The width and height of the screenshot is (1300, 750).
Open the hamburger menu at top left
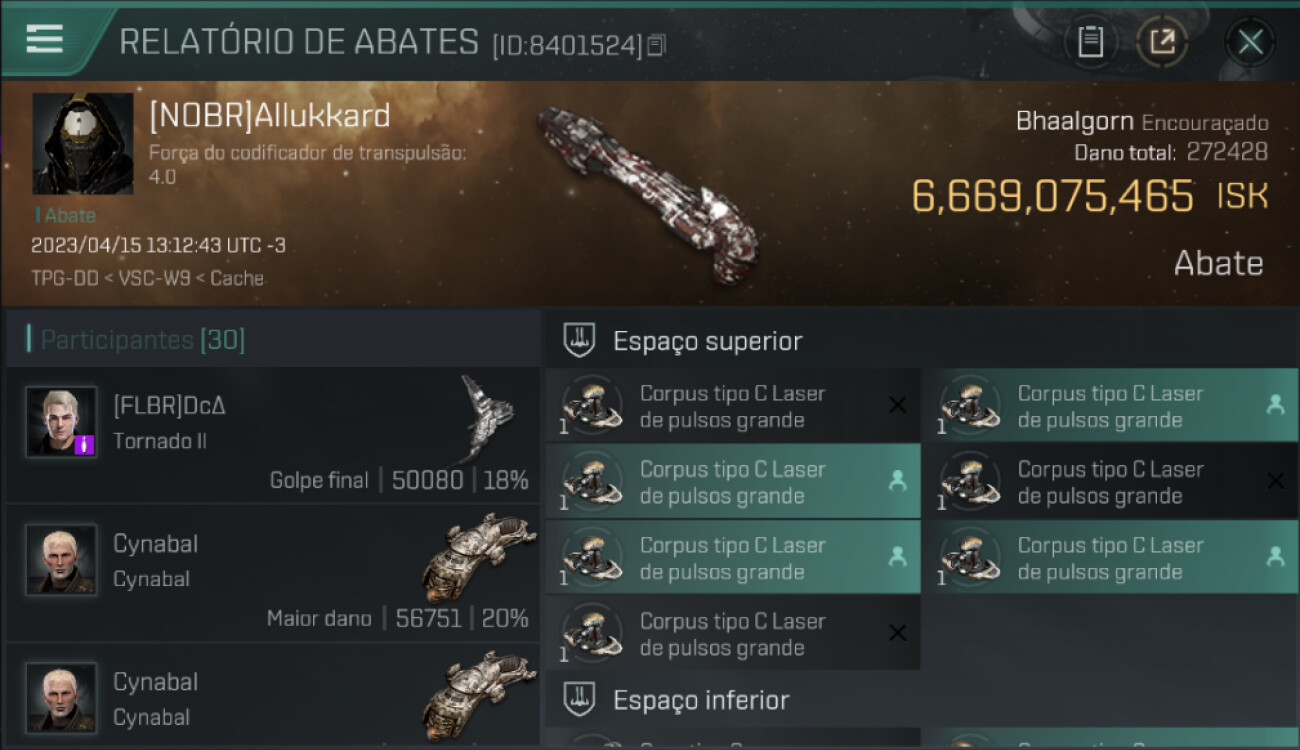[44, 40]
